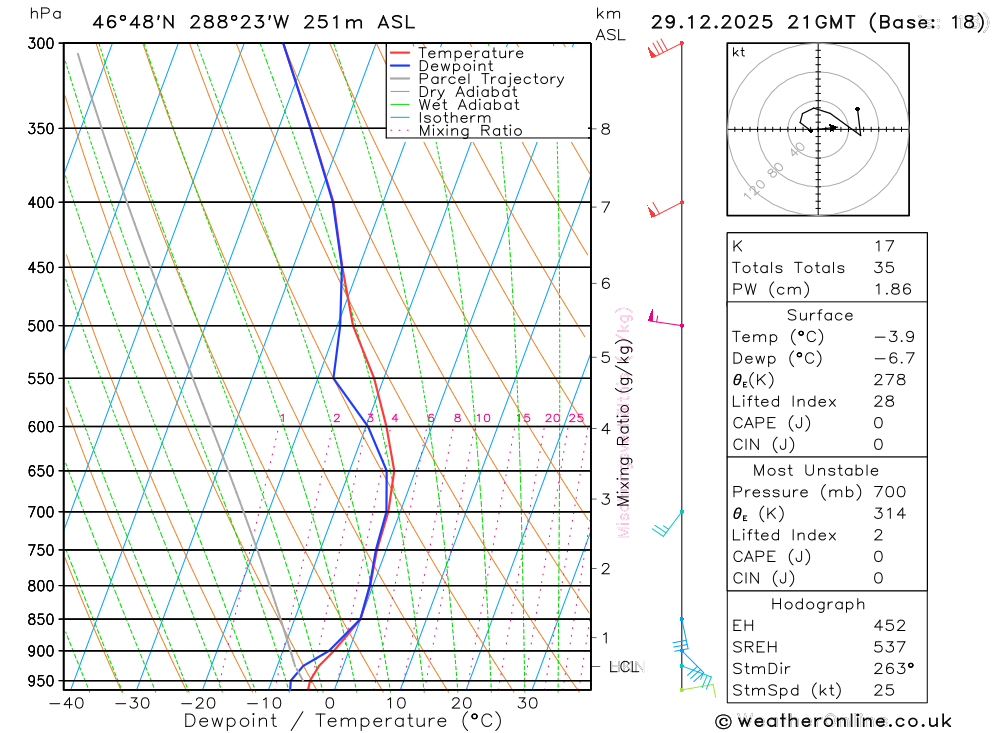
Task: Click the blue Dewpoint line swatch in legend
Action: 400,66
